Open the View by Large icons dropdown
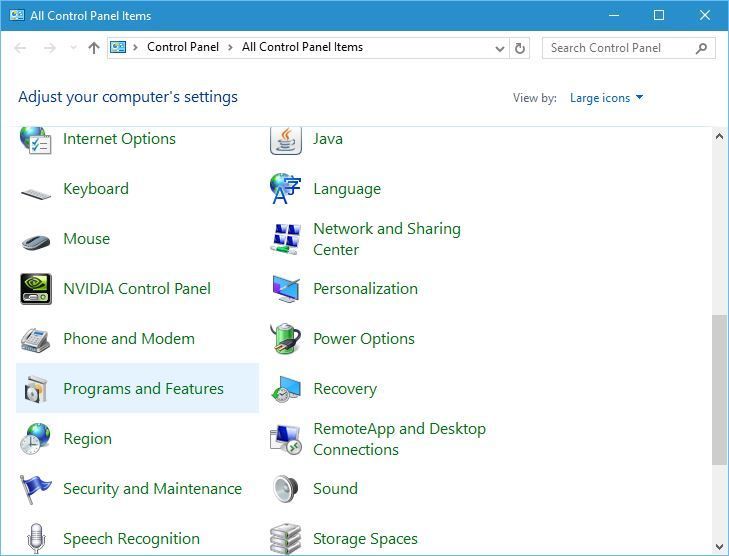Image resolution: width=729 pixels, height=556 pixels. click(x=607, y=98)
